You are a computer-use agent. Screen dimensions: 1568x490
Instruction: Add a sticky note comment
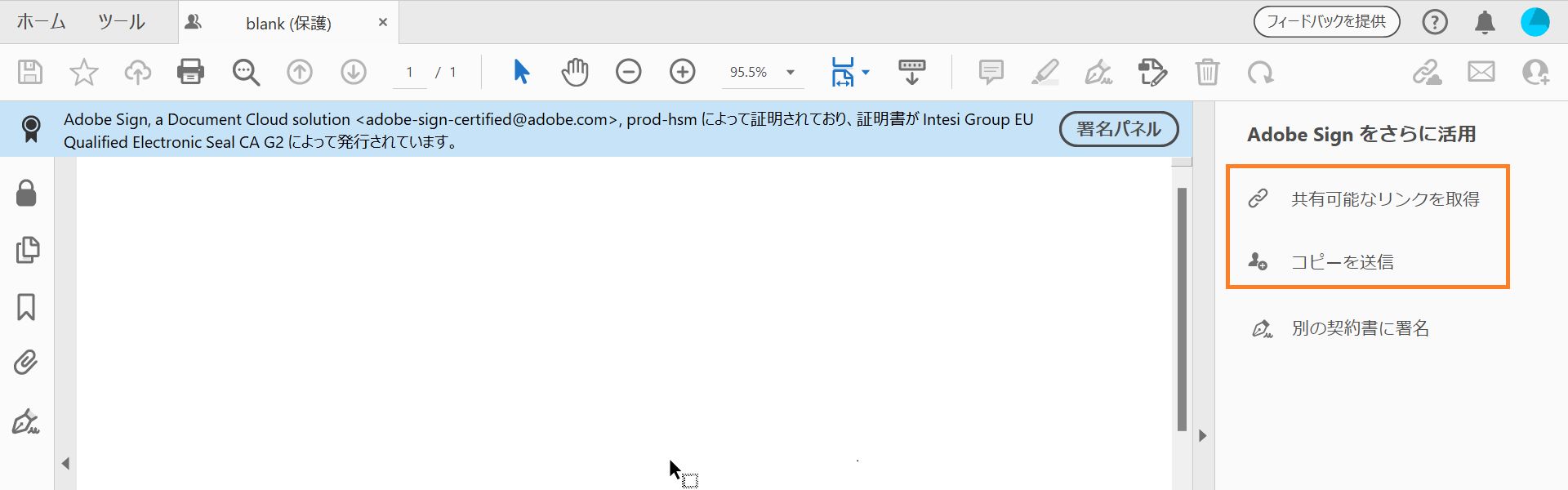(991, 72)
